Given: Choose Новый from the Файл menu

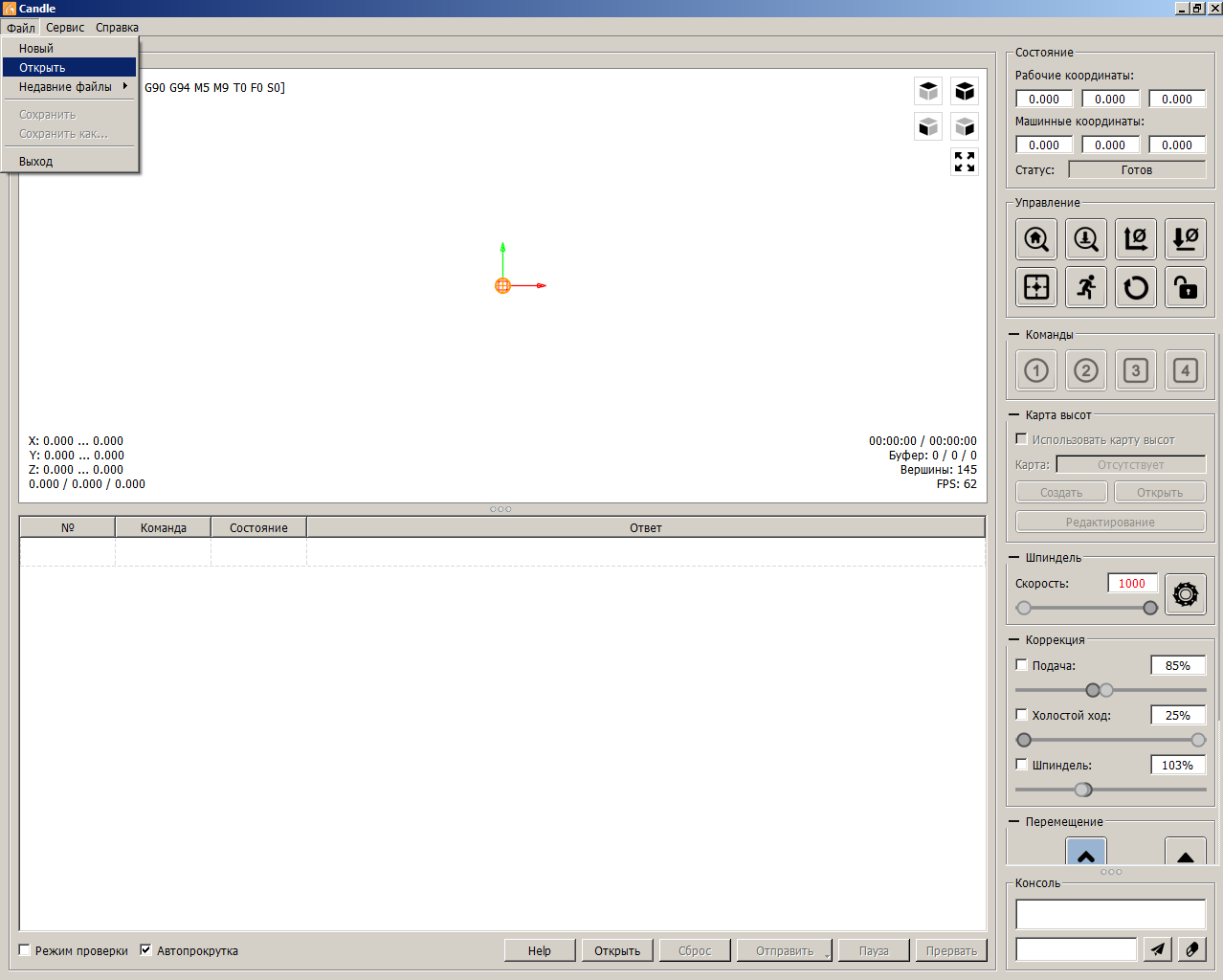Looking at the screenshot, I should point(36,49).
